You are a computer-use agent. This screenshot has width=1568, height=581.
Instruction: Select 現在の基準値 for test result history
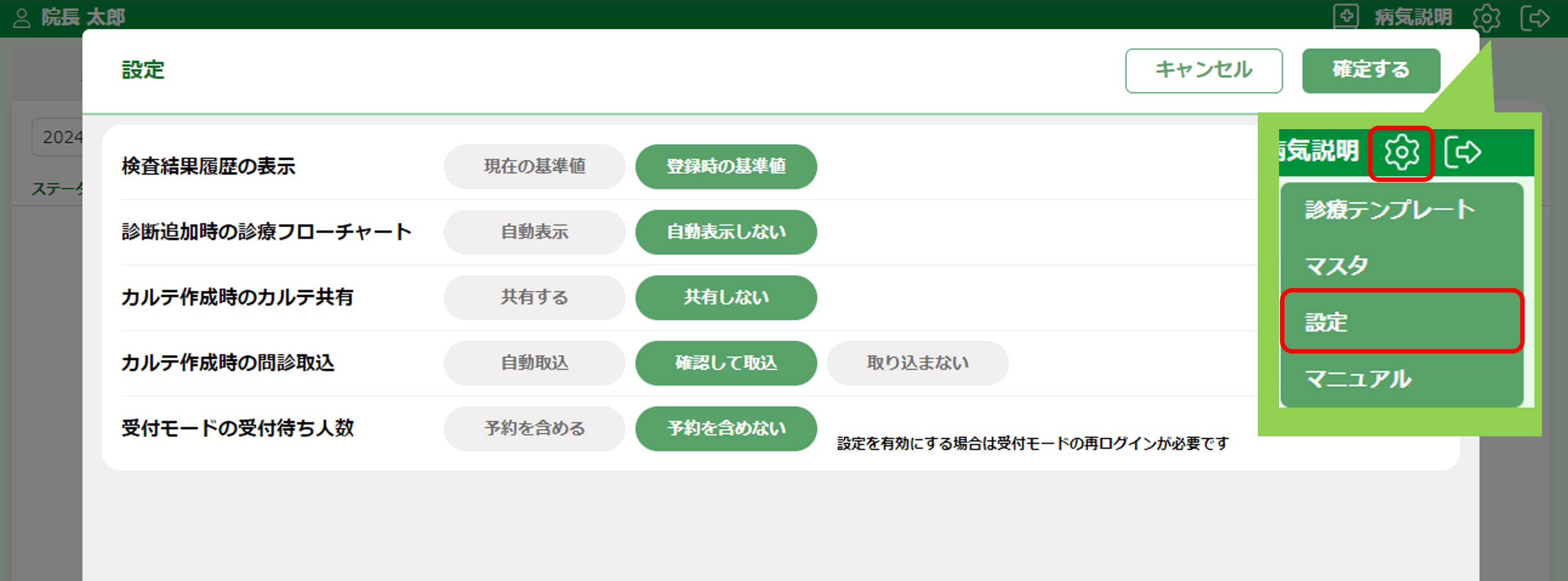pos(534,166)
